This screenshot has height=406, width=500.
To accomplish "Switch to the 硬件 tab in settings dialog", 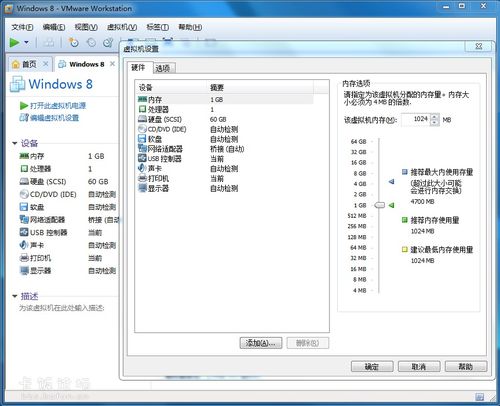I will tap(139, 68).
